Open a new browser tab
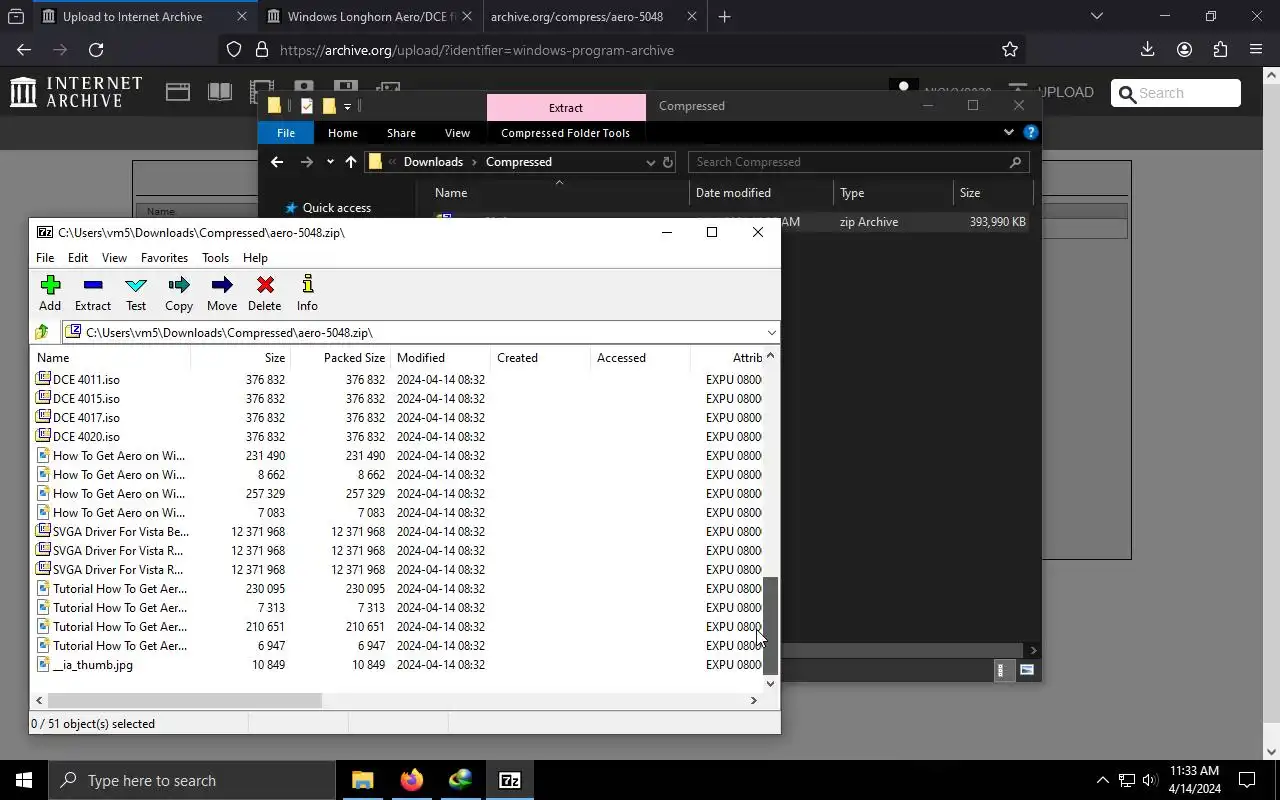The image size is (1280, 800). [x=724, y=16]
